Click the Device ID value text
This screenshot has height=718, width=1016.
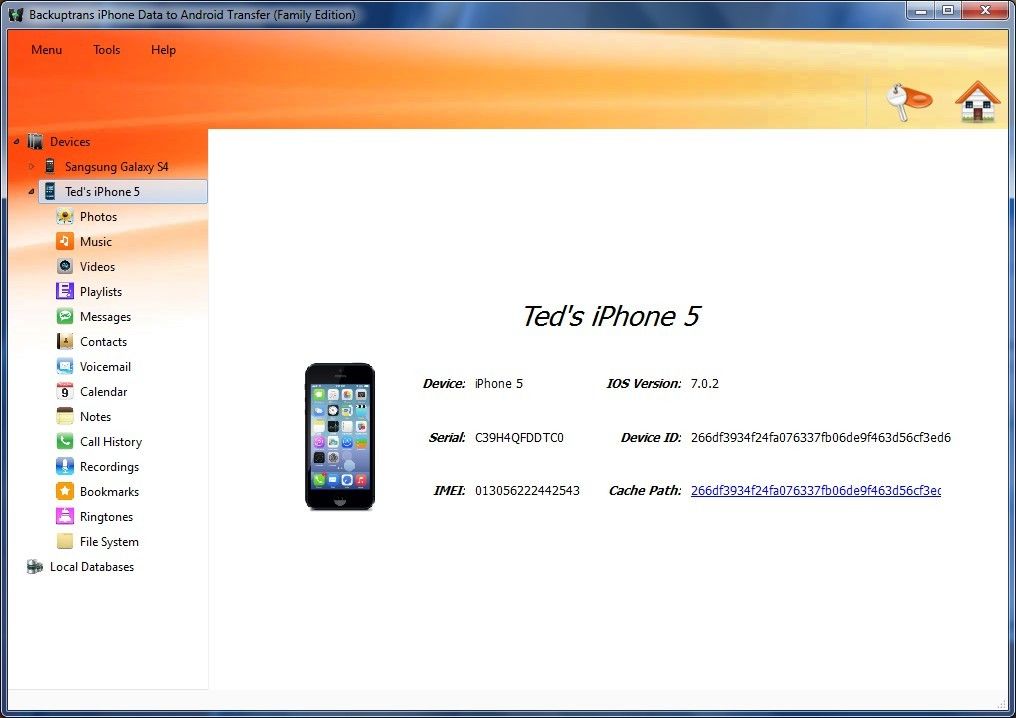pyautogui.click(x=821, y=437)
